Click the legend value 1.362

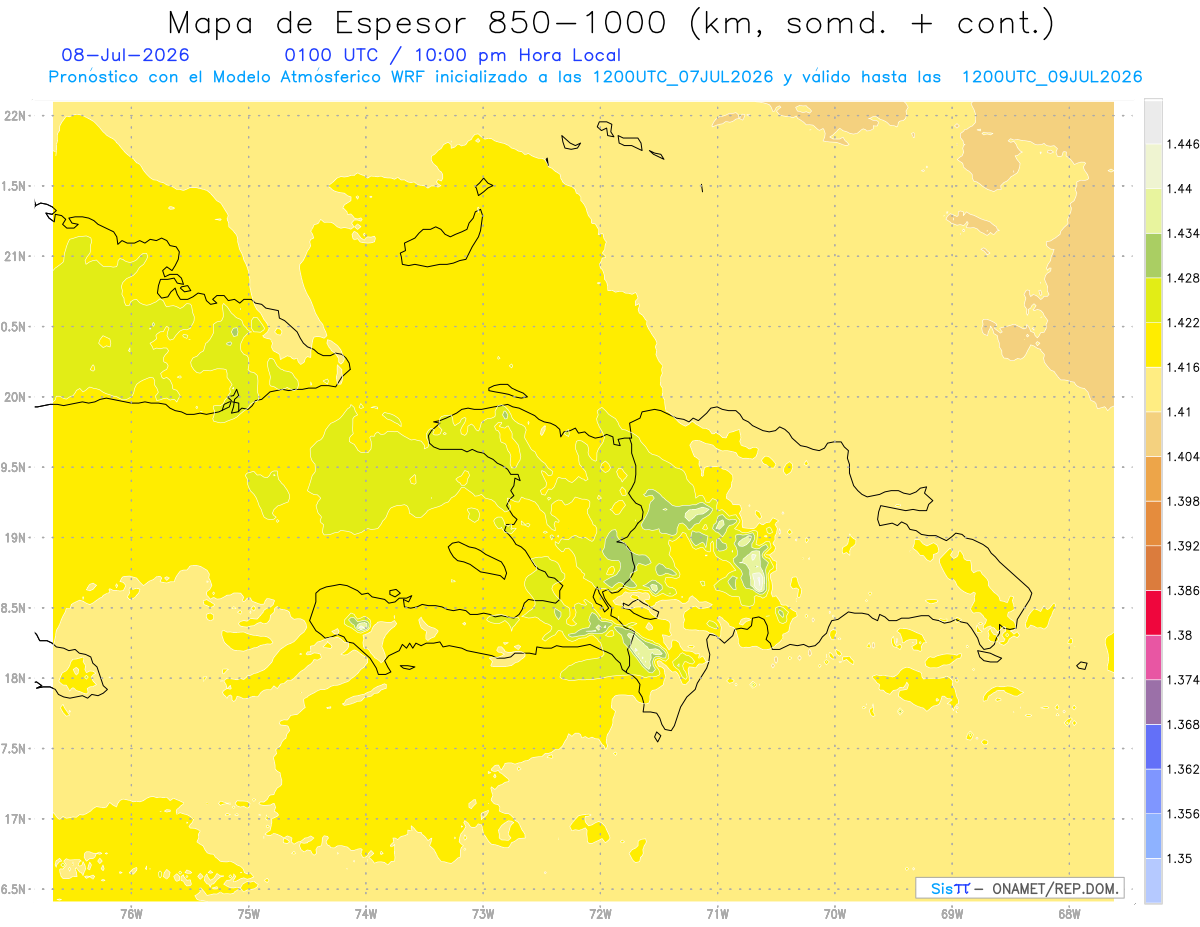tap(1183, 769)
